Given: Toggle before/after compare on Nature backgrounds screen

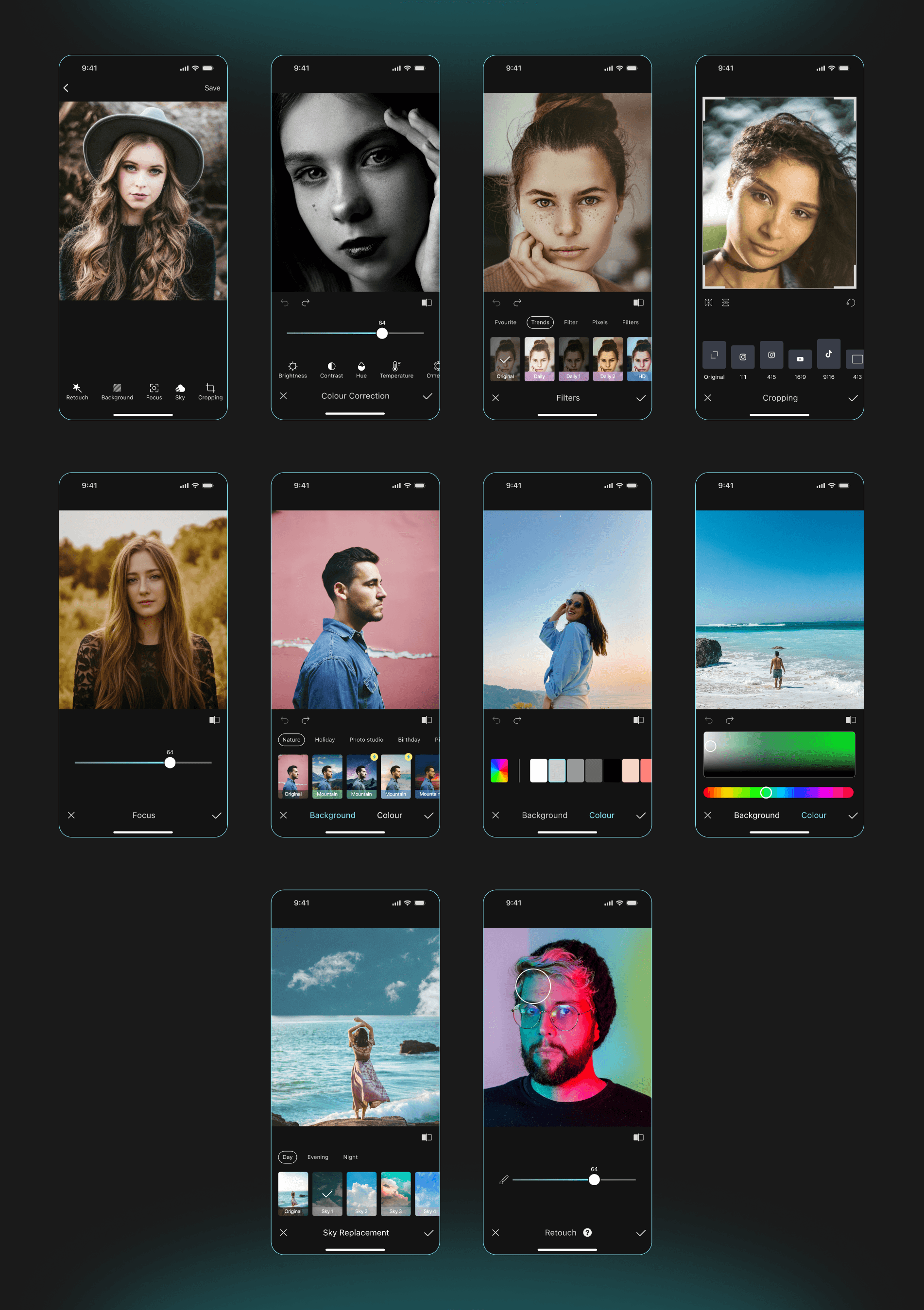Looking at the screenshot, I should tap(427, 720).
